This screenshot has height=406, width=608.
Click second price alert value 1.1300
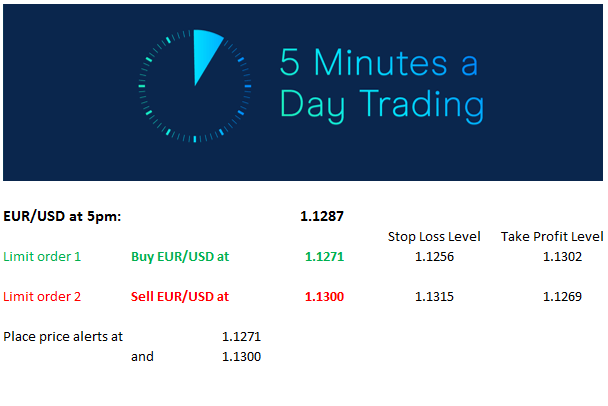tap(241, 357)
